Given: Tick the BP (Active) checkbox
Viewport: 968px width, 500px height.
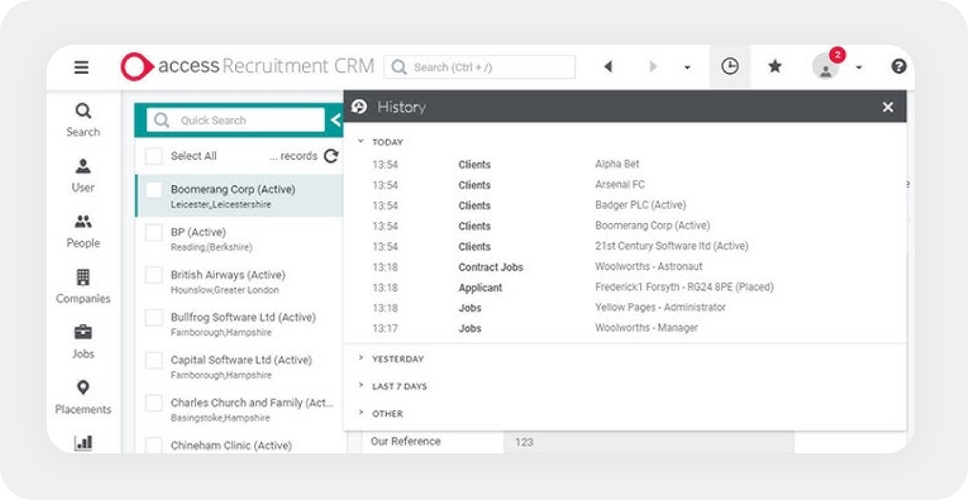Looking at the screenshot, I should (154, 232).
